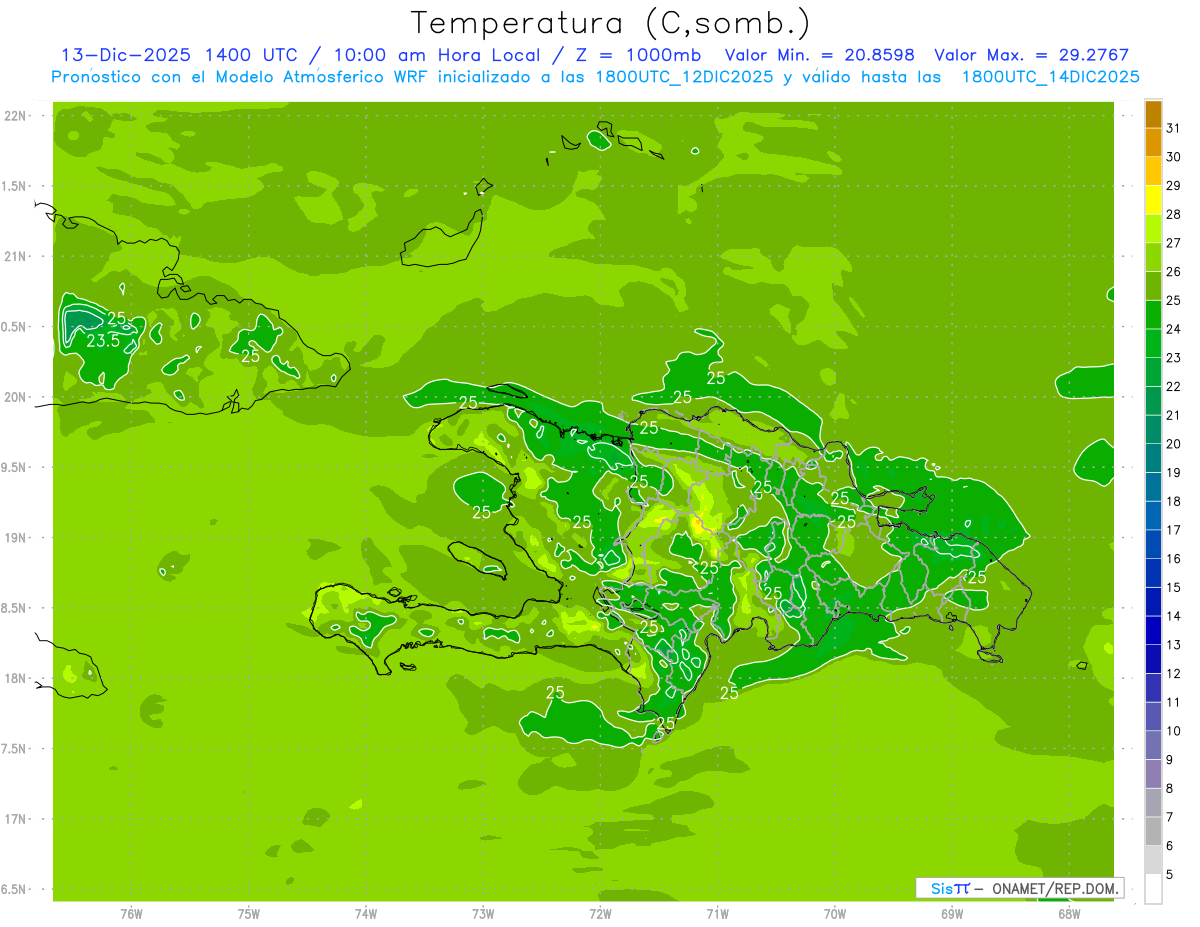This screenshot has height=927, width=1200.
Task: Click the '72W' longitude label
Action: pyautogui.click(x=600, y=913)
